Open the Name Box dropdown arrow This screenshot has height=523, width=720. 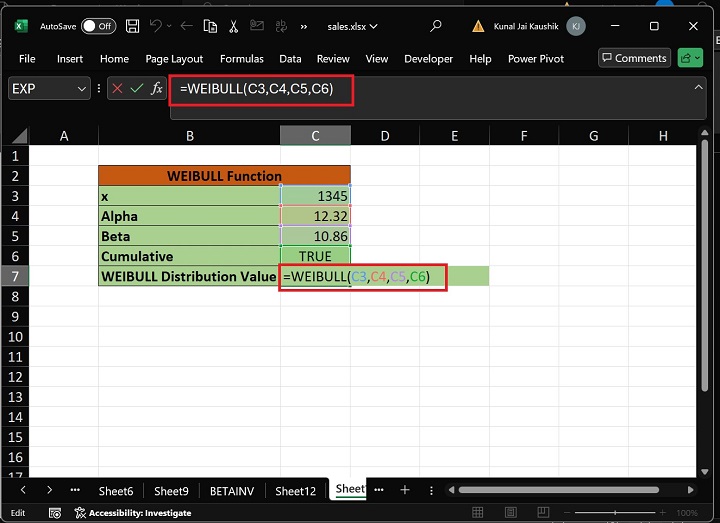pos(82,89)
